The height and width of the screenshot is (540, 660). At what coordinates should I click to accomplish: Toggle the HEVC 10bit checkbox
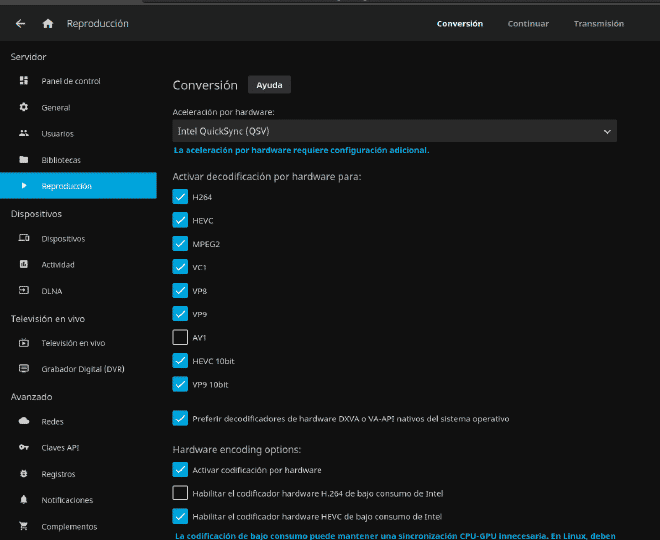click(x=180, y=361)
